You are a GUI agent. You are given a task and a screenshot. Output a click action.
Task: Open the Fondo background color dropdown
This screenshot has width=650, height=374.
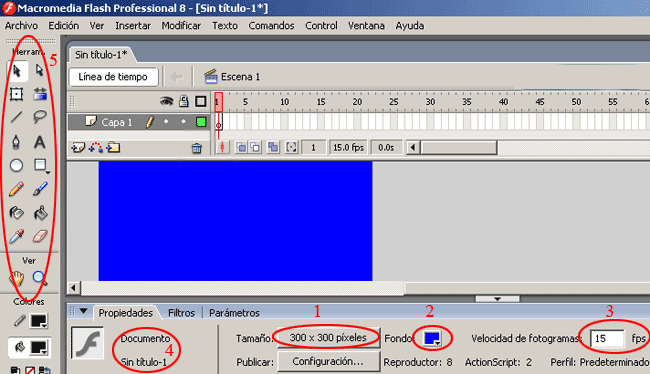(432, 338)
